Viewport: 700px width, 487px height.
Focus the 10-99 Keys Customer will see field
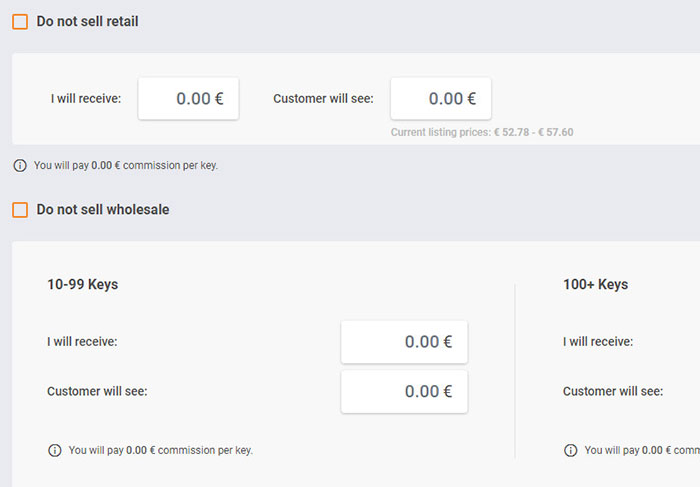pyautogui.click(x=404, y=391)
